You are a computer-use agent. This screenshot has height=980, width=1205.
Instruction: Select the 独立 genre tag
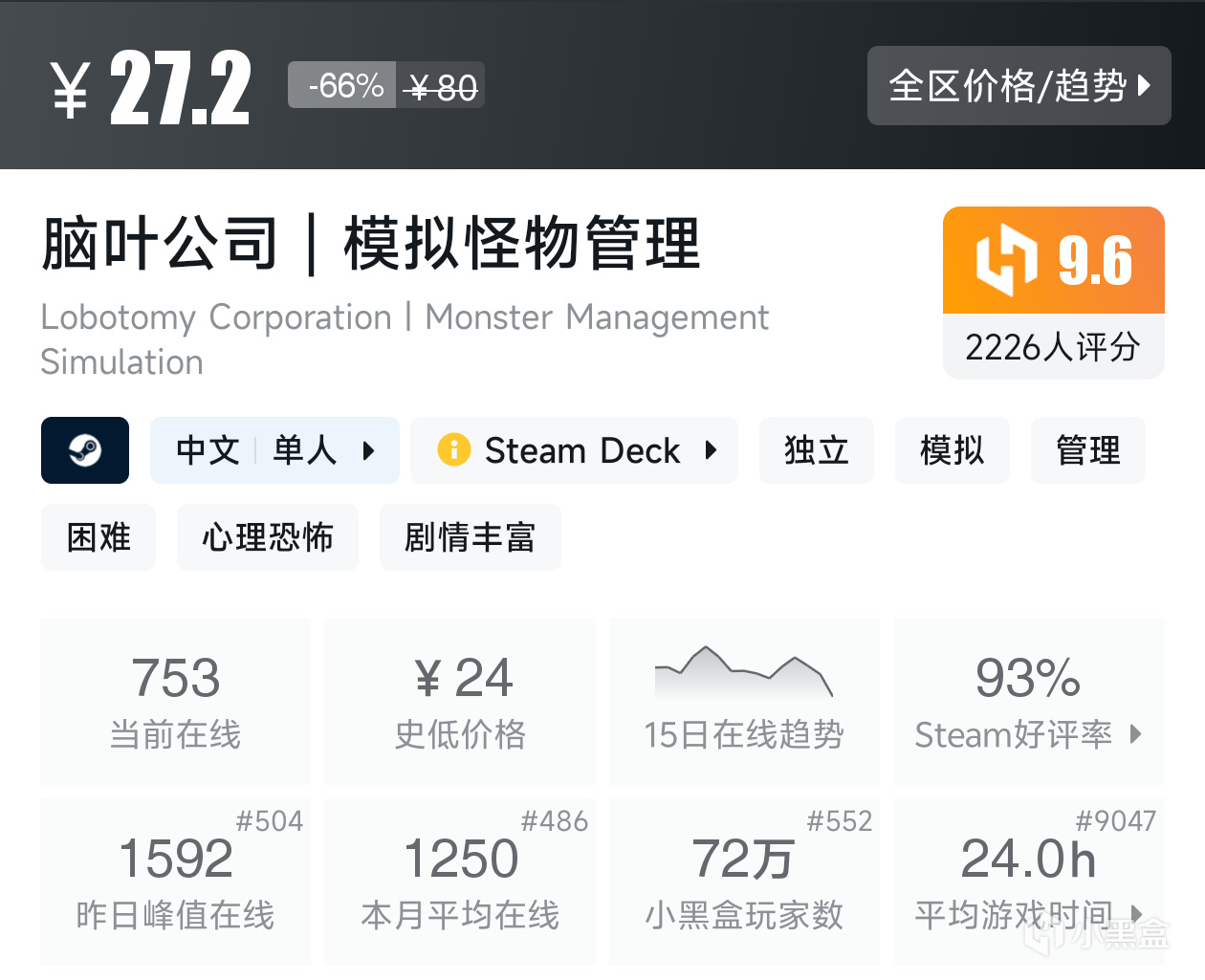[x=816, y=450]
